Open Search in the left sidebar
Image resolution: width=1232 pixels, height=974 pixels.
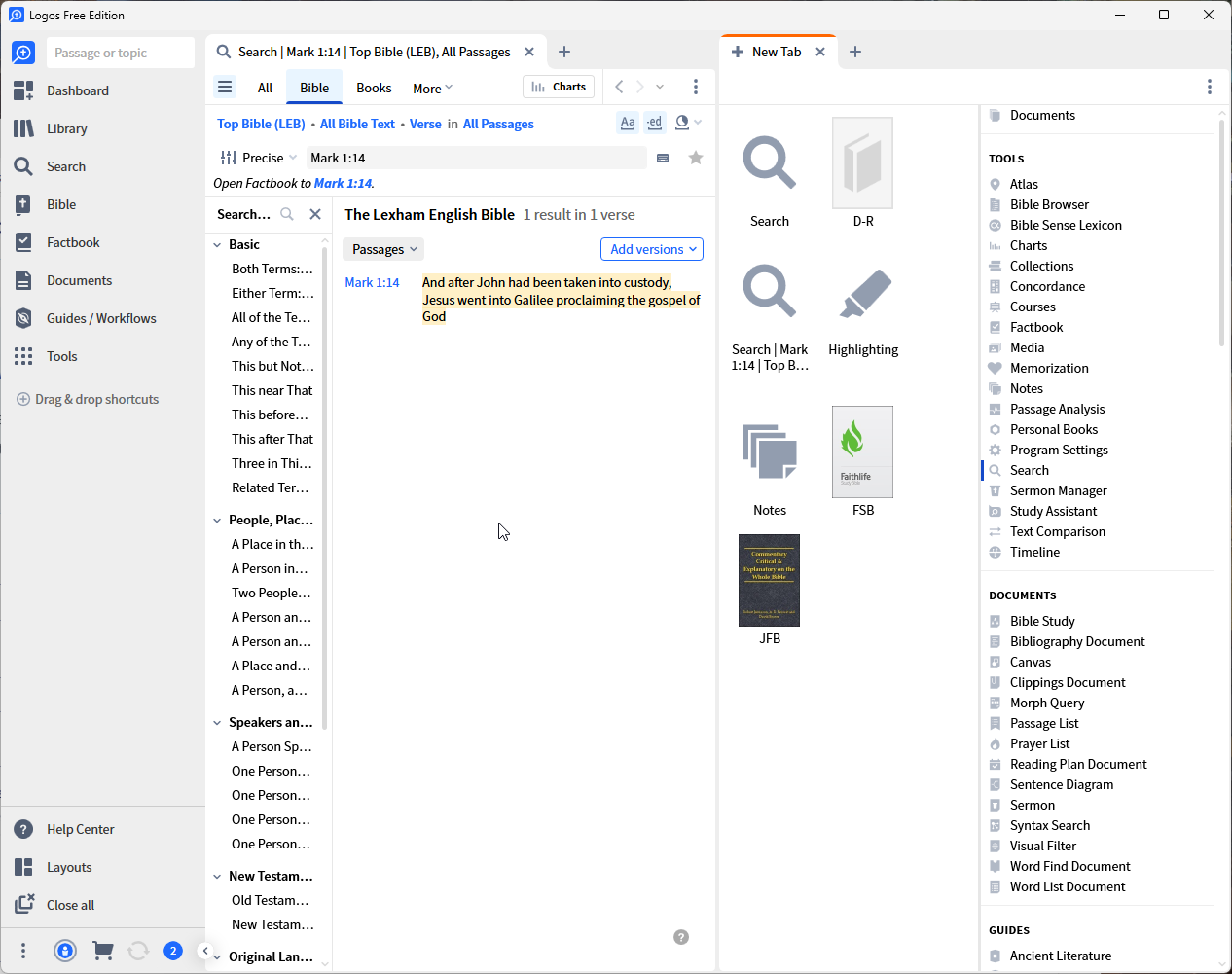(x=66, y=166)
